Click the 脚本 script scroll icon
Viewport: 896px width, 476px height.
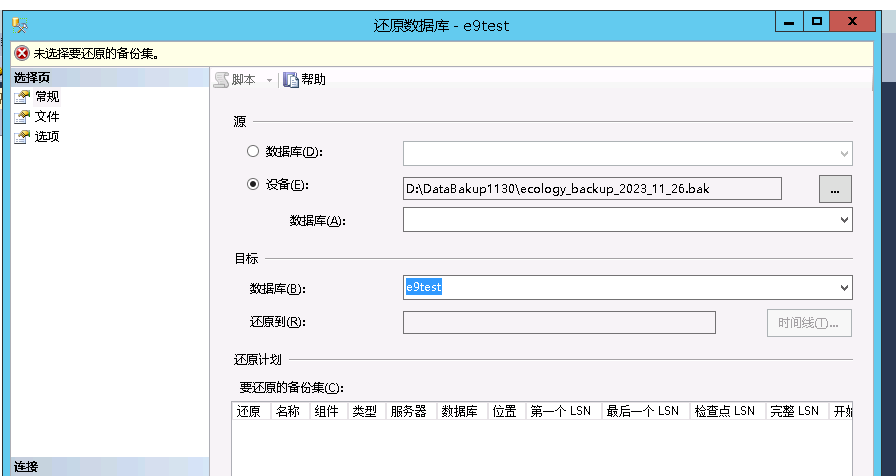point(221,80)
